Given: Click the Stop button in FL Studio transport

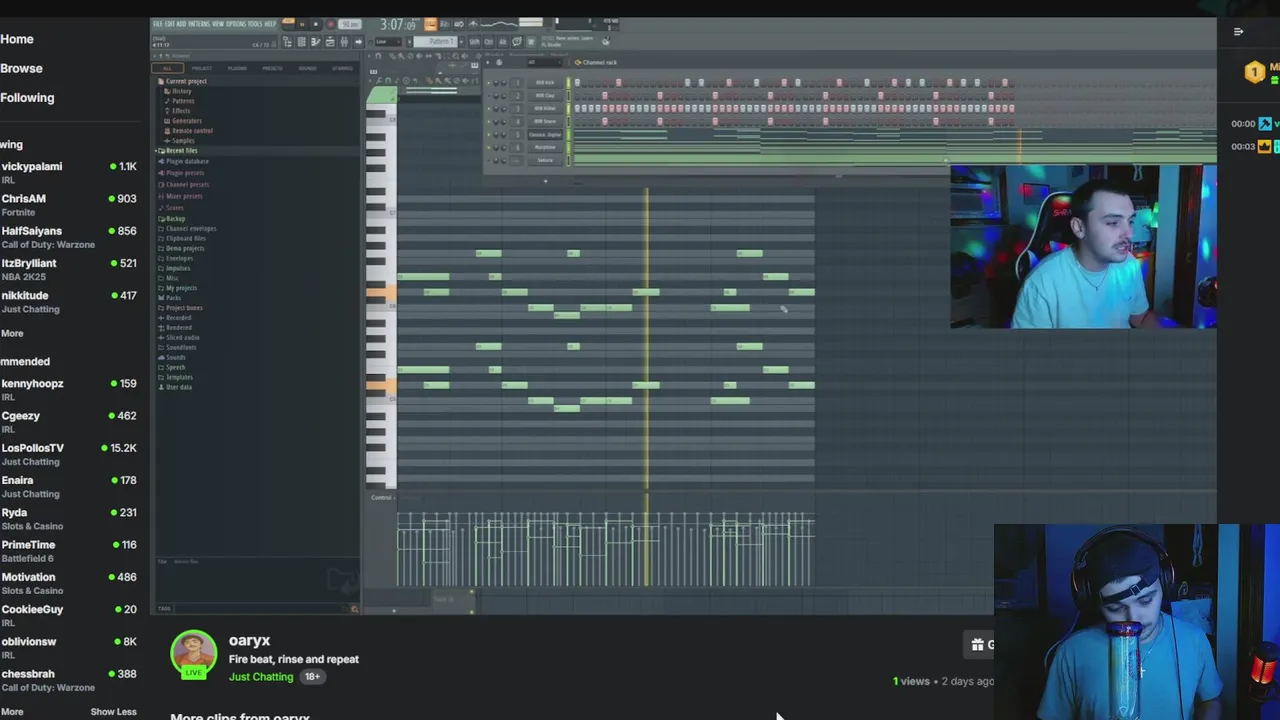Looking at the screenshot, I should point(316,24).
